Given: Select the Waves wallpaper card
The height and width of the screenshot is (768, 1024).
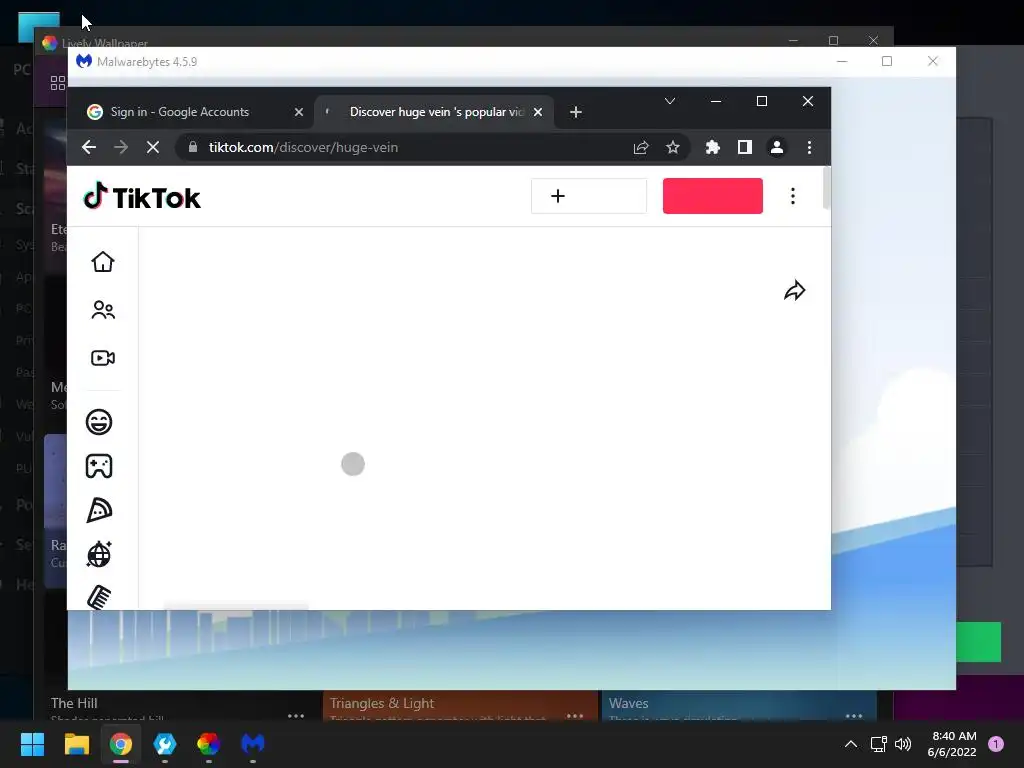Looking at the screenshot, I should (x=739, y=705).
